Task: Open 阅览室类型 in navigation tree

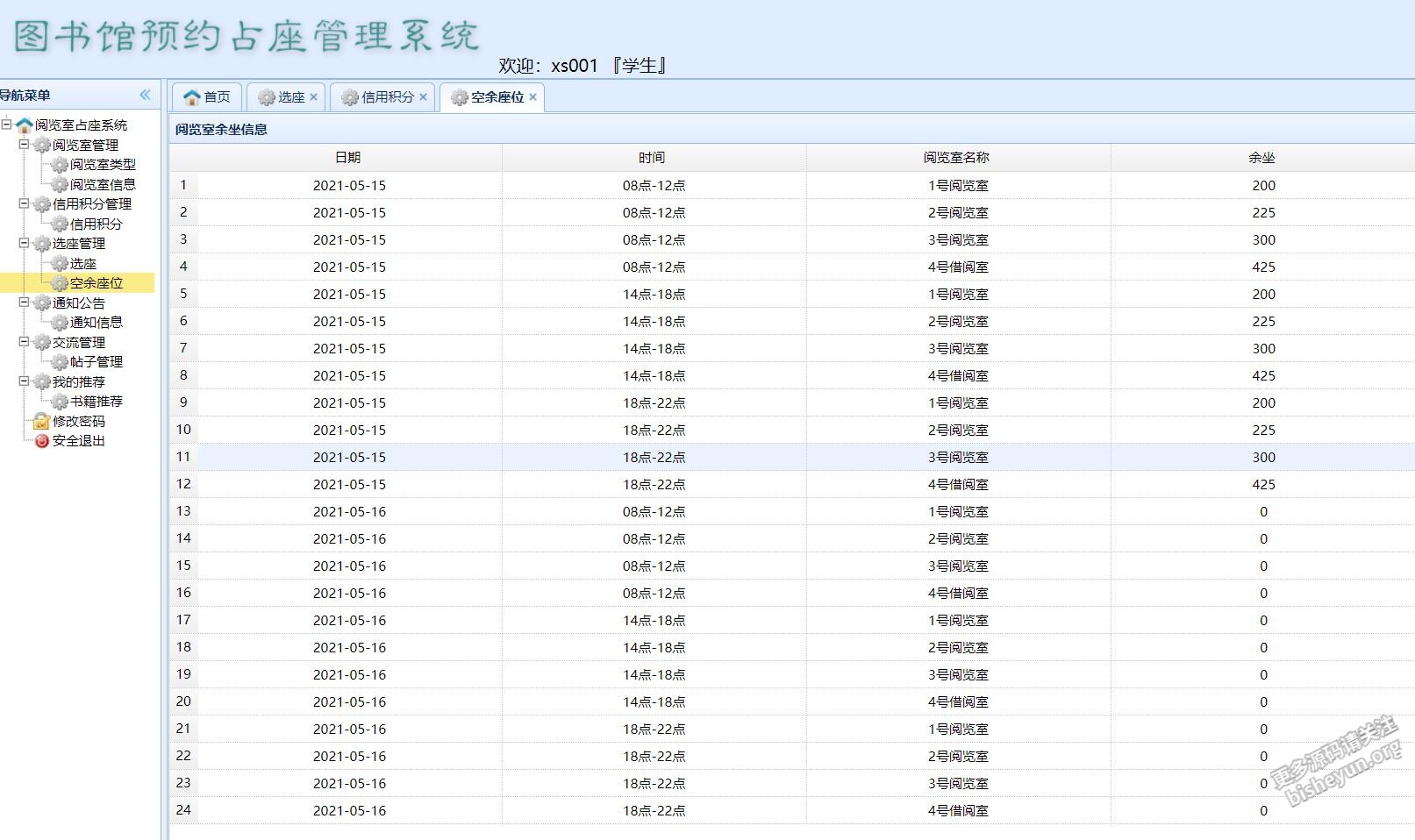Action: click(x=103, y=165)
